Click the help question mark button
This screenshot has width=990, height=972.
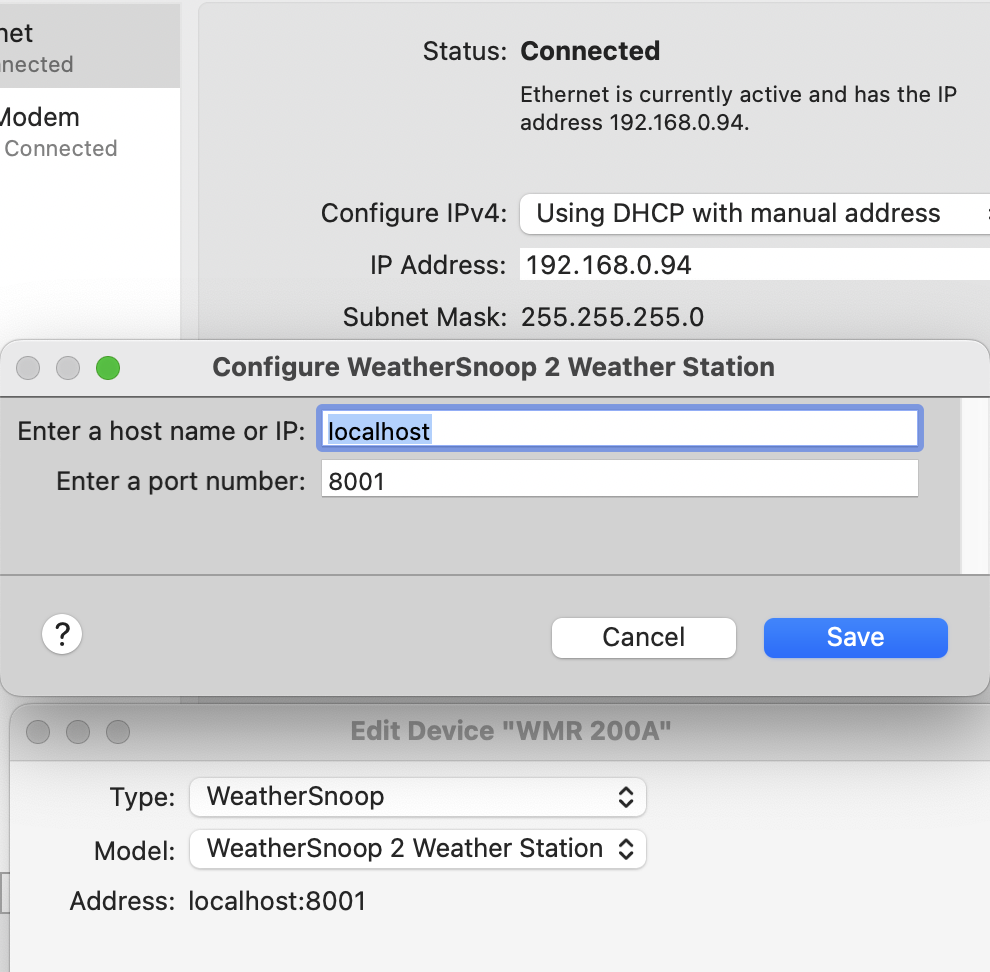tap(62, 634)
